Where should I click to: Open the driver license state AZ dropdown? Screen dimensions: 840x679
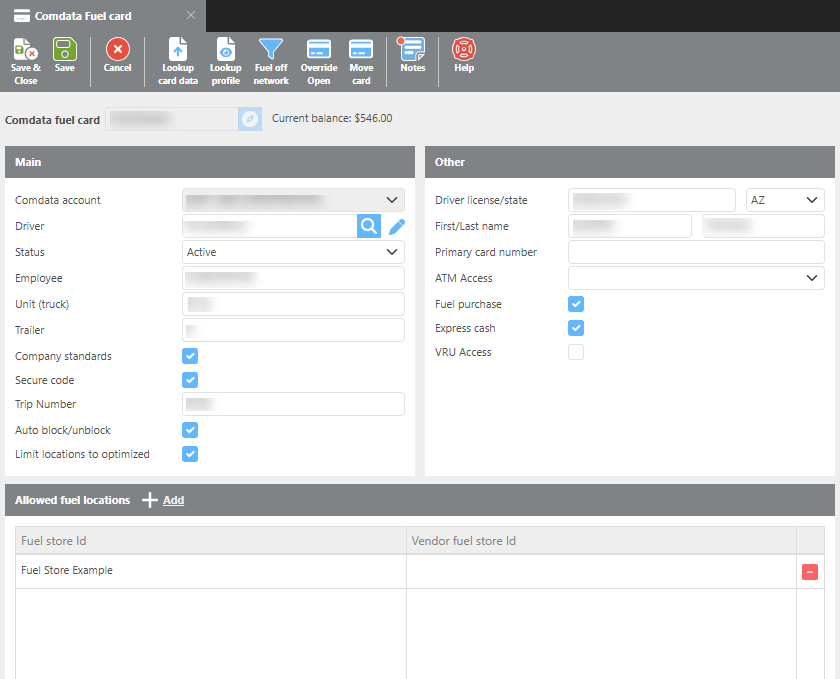pyautogui.click(x=785, y=200)
